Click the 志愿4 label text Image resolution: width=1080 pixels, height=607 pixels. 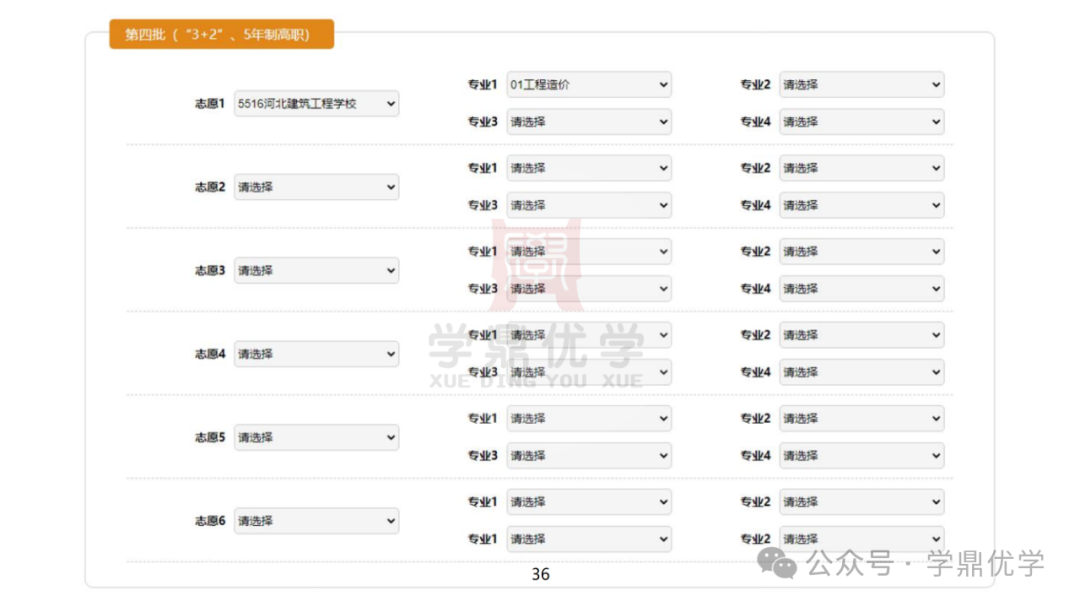209,353
